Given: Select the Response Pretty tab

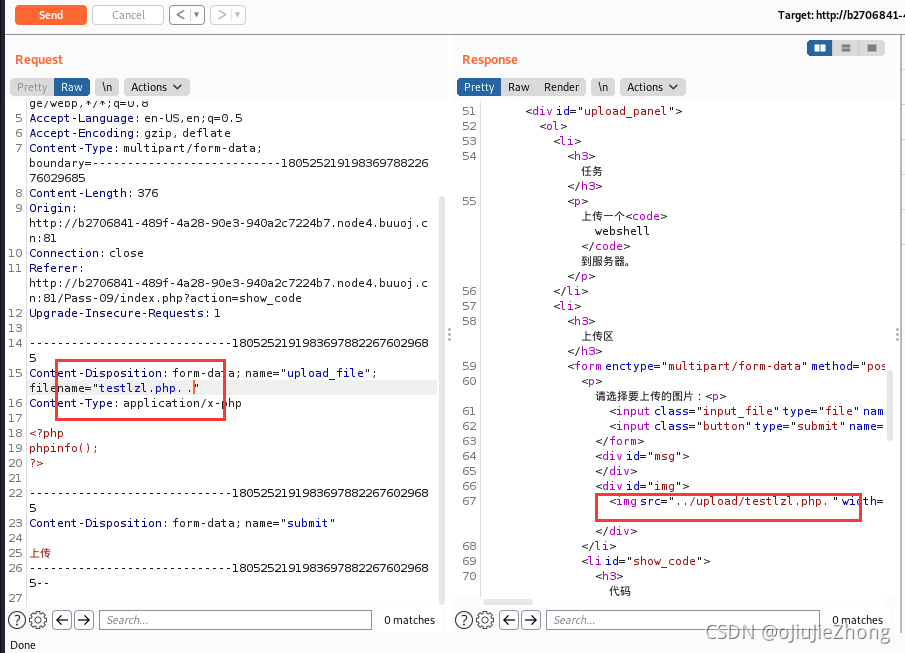Looking at the screenshot, I should [x=479, y=87].
